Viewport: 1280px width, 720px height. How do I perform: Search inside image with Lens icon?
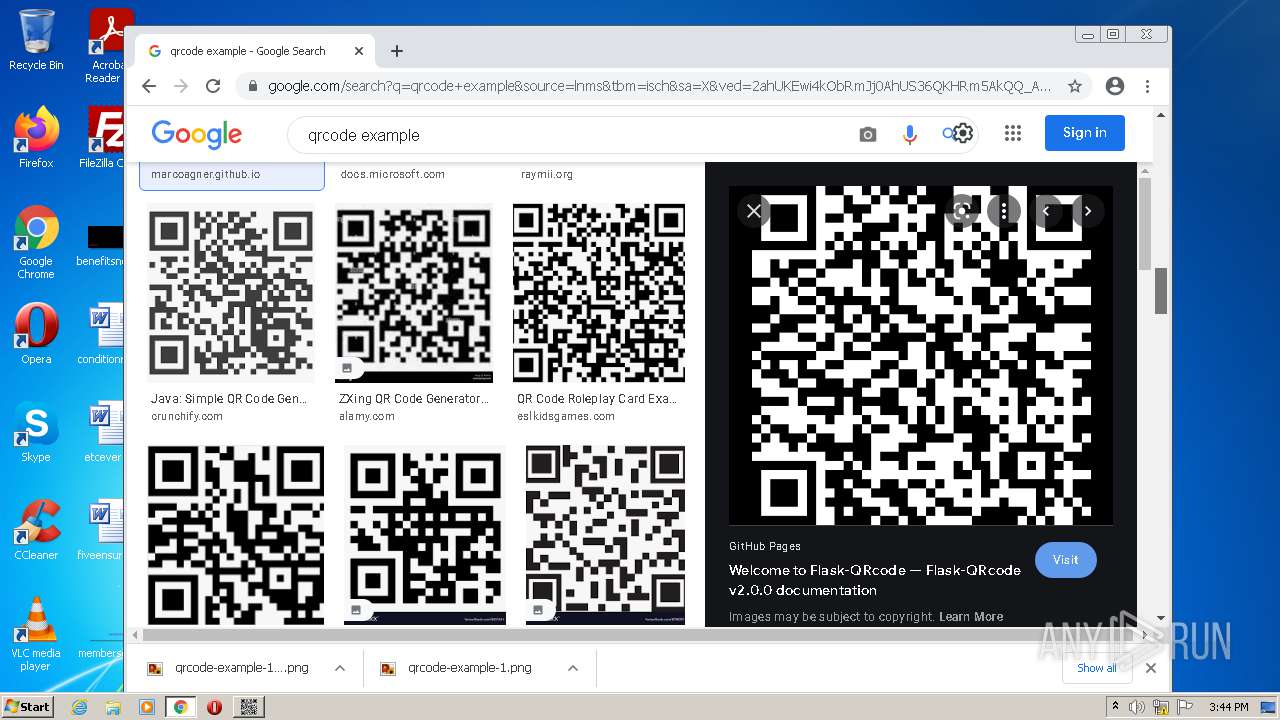pyautogui.click(x=962, y=210)
